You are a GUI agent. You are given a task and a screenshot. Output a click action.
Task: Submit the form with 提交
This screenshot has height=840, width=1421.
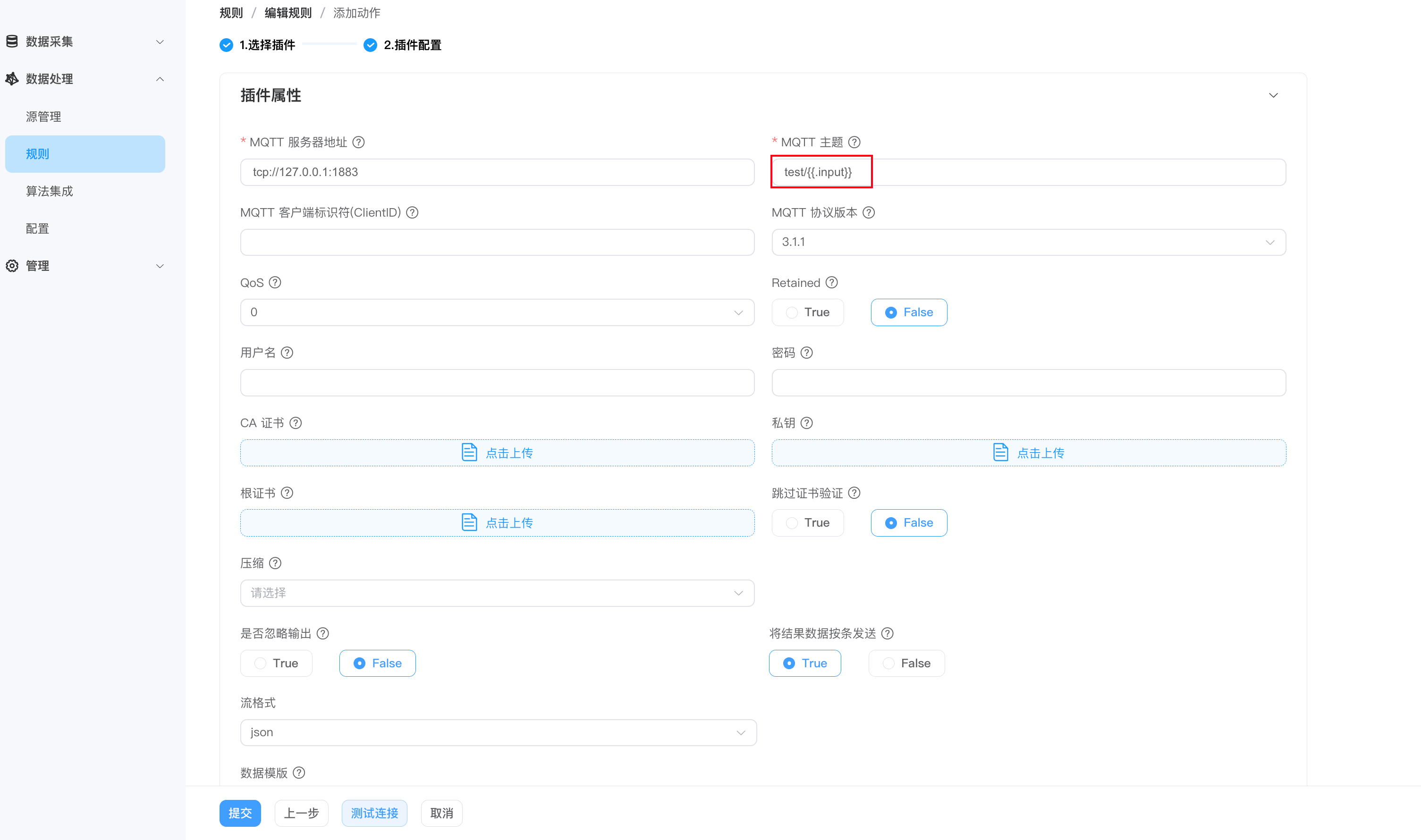[x=240, y=813]
